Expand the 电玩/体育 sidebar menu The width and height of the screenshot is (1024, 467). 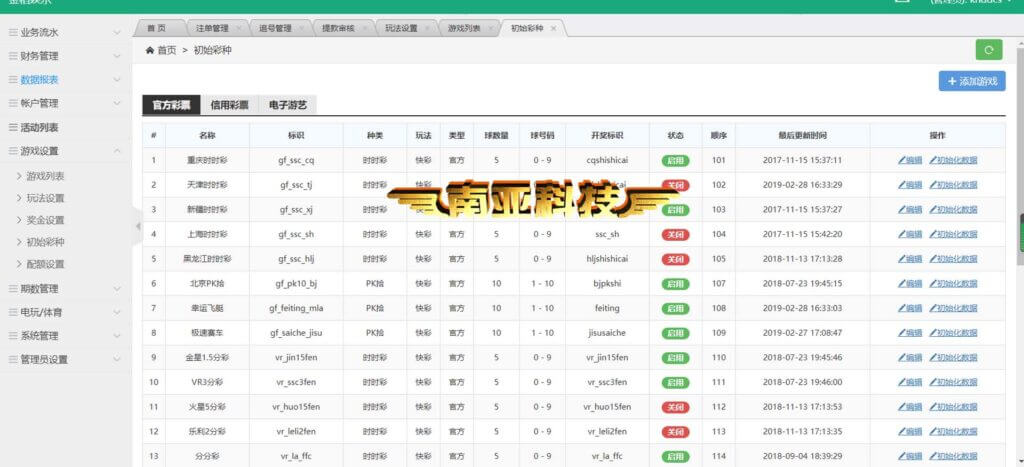click(65, 312)
